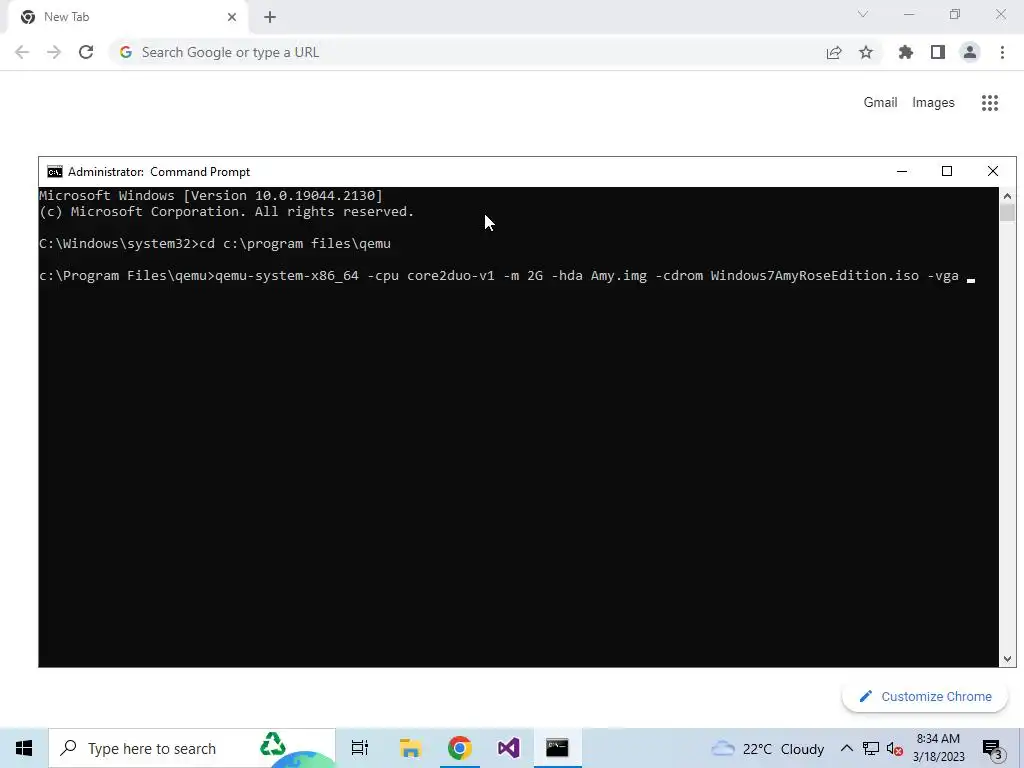Screen dimensions: 1024x768
Task: Close the New Tab tab
Action: click(x=232, y=17)
